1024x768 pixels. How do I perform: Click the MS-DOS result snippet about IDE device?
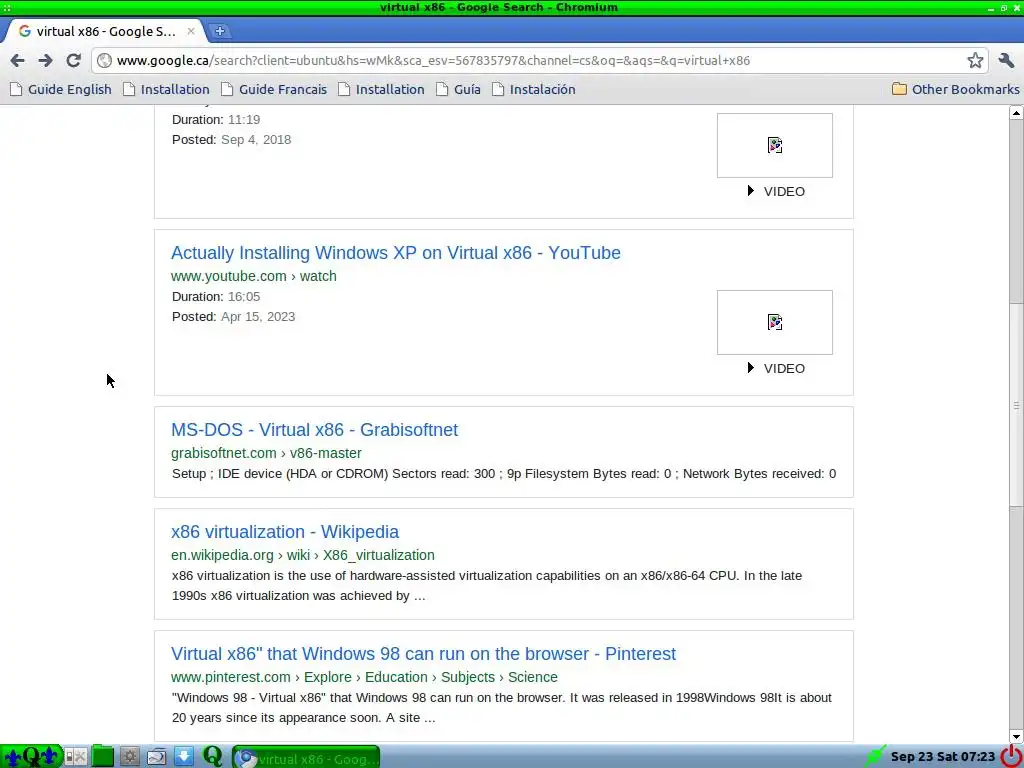pyautogui.click(x=504, y=473)
